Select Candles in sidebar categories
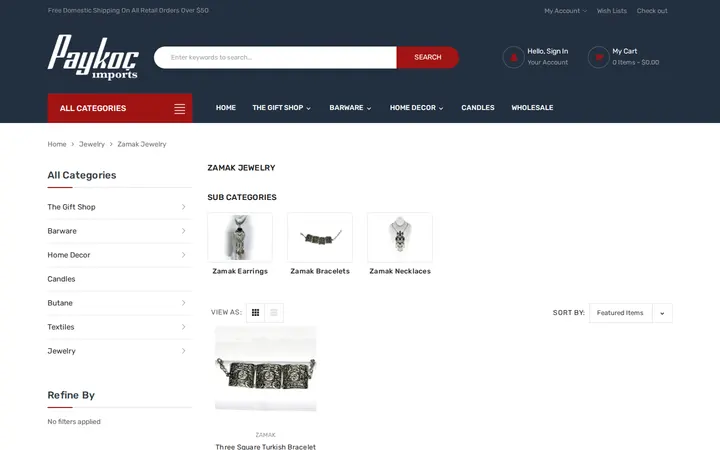This screenshot has width=720, height=450. pyautogui.click(x=61, y=279)
